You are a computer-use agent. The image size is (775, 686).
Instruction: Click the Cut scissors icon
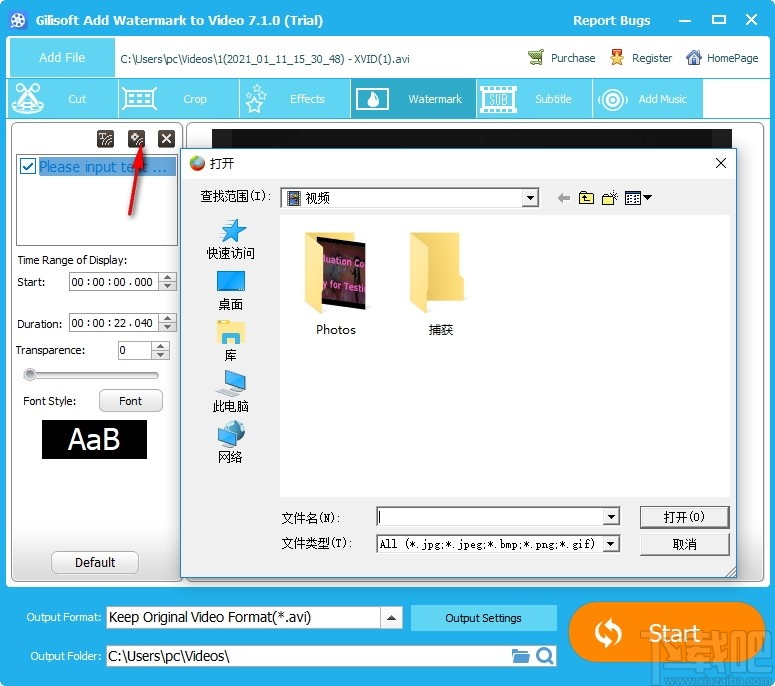point(28,98)
